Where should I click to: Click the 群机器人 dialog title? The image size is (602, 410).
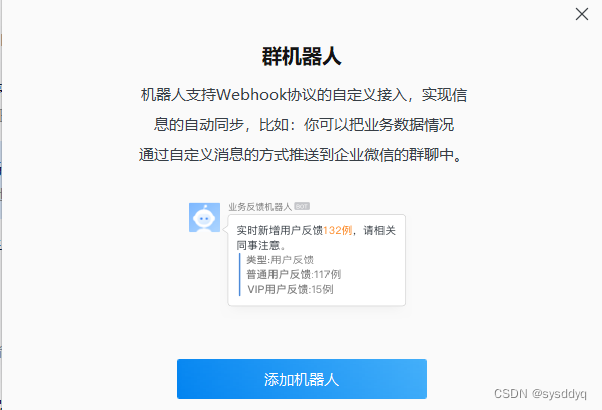(x=301, y=56)
